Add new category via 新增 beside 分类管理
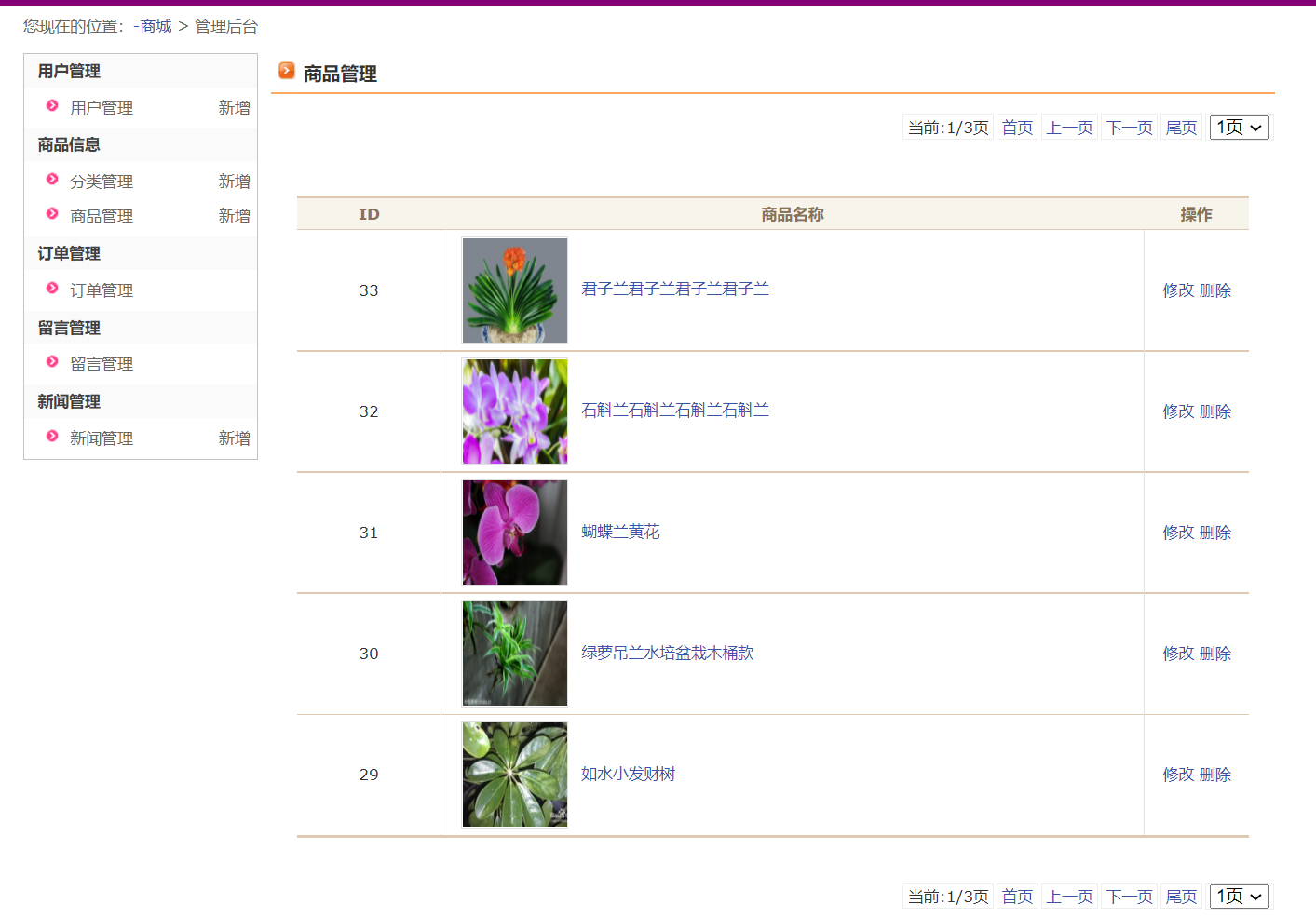Viewport: 1316px width, 917px height. point(235,182)
